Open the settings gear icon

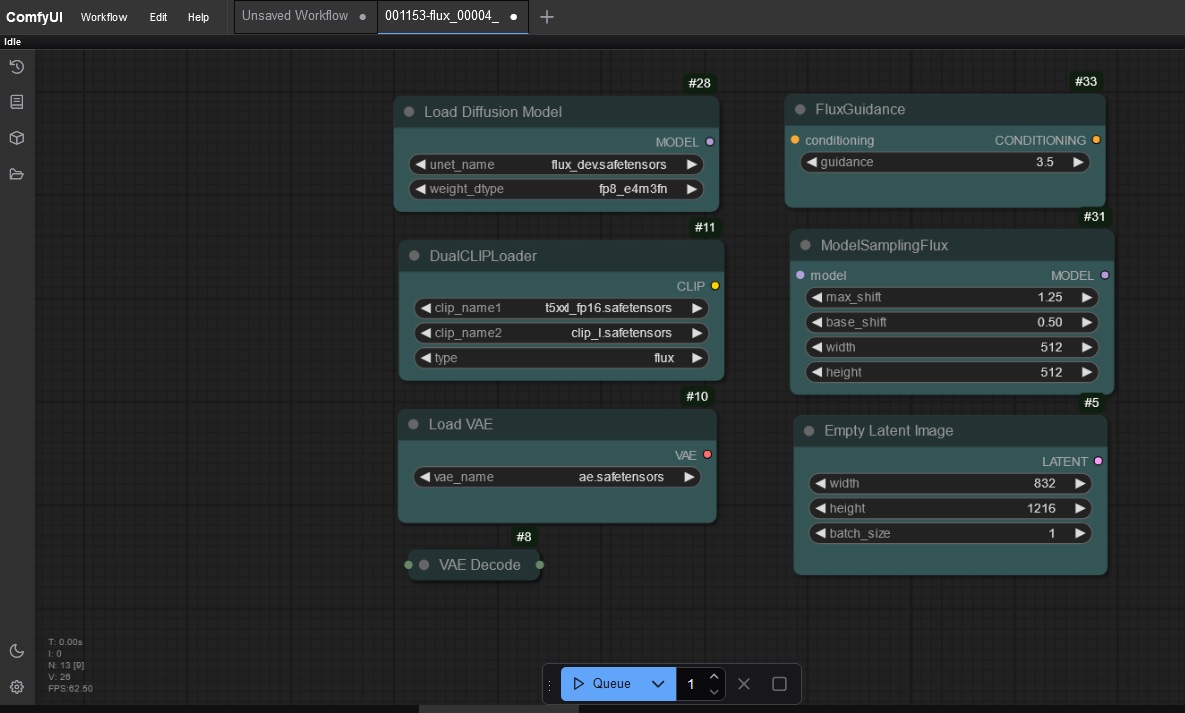coord(17,687)
